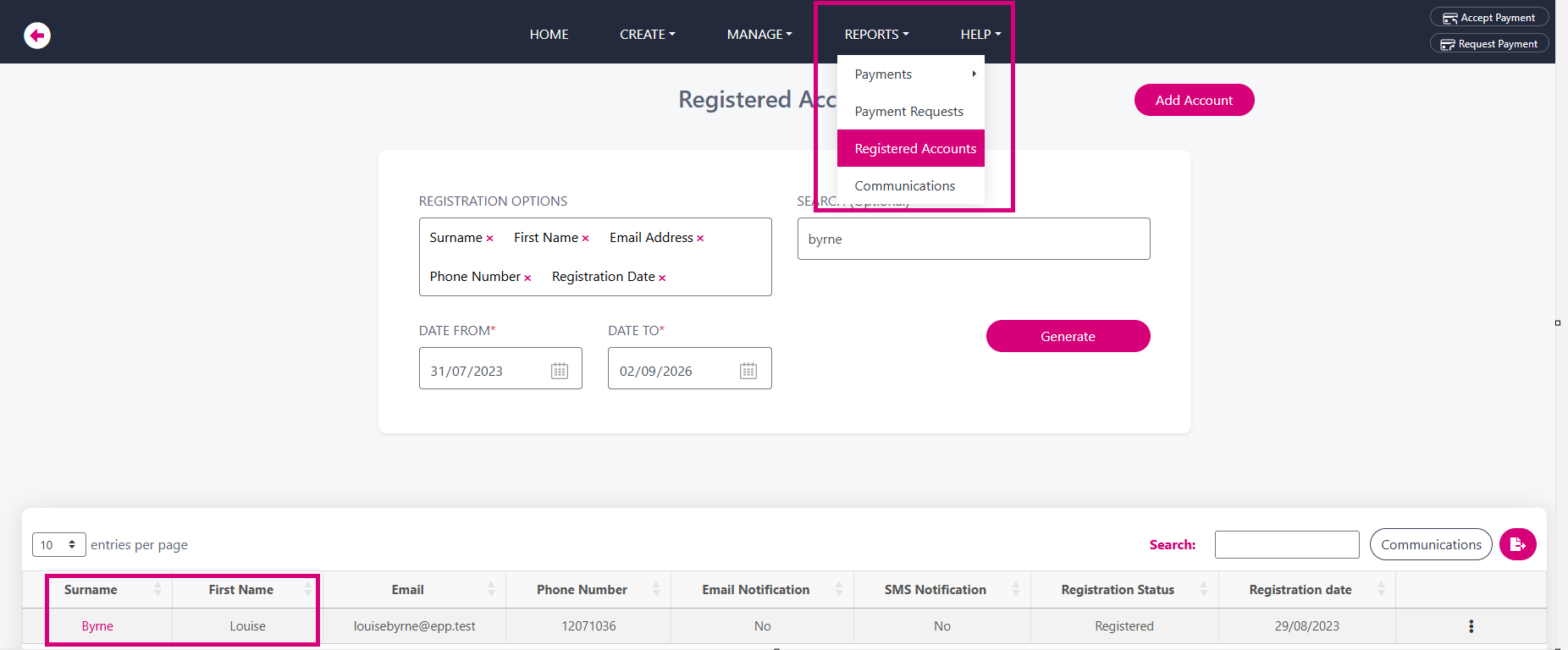Screen dimensions: 1568x650
Task: Open the DATE TO calendar picker
Action: pos(748,371)
